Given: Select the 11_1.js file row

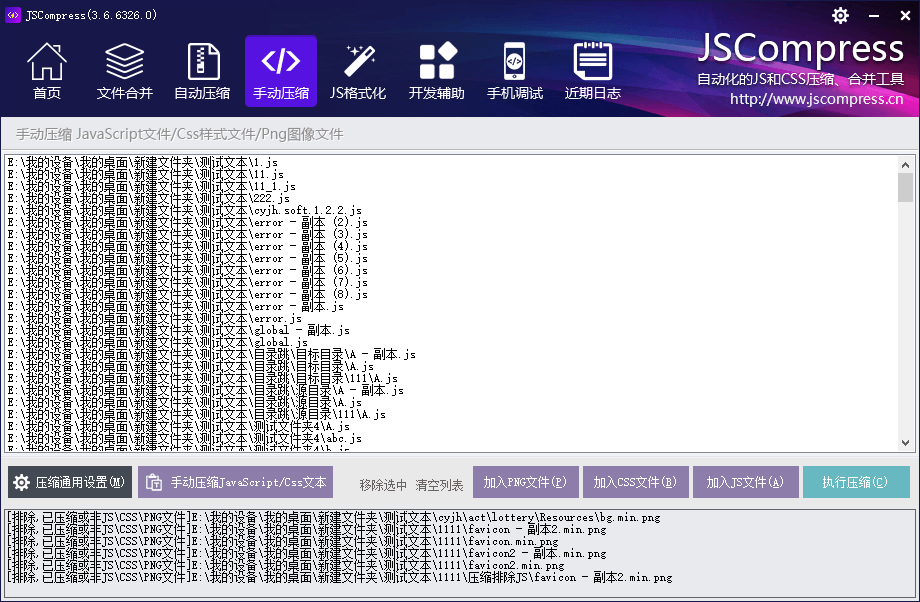Looking at the screenshot, I should coord(151,187).
